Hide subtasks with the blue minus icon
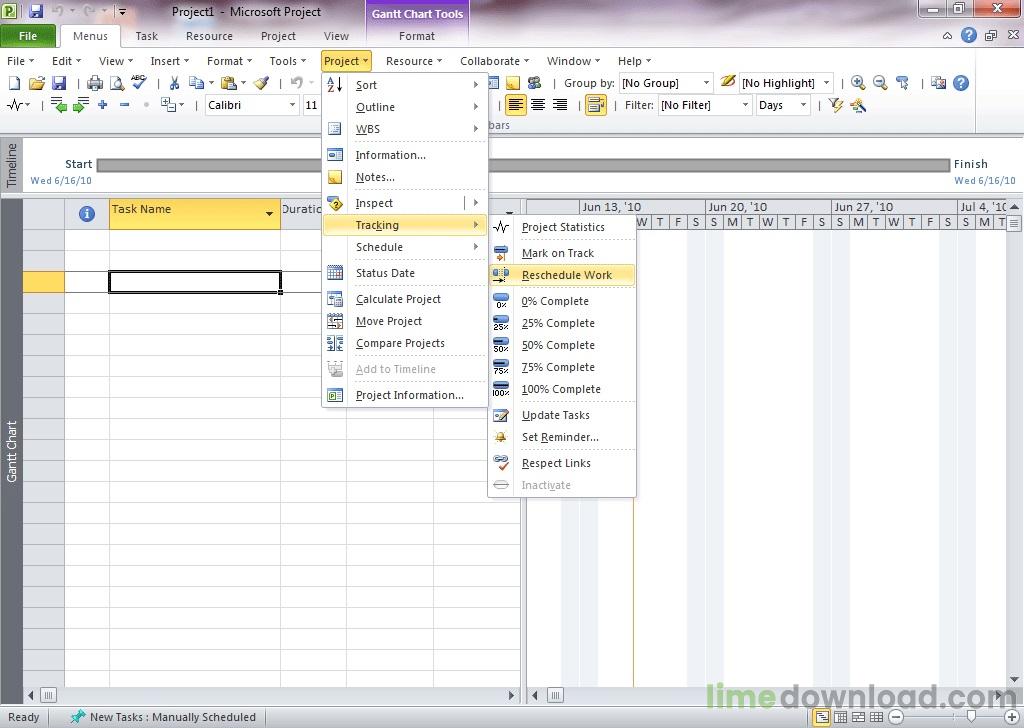 (124, 104)
